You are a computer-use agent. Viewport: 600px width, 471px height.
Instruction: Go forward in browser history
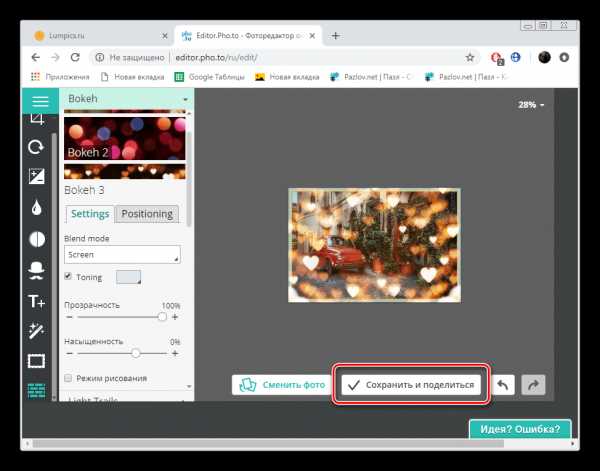click(55, 57)
